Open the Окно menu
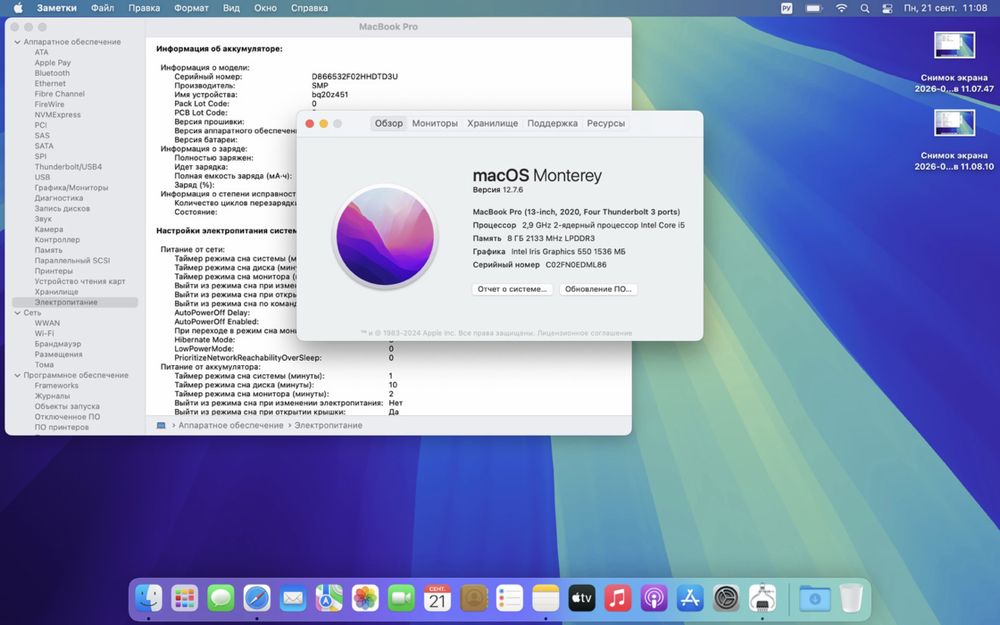1000x625 pixels. pos(265,8)
